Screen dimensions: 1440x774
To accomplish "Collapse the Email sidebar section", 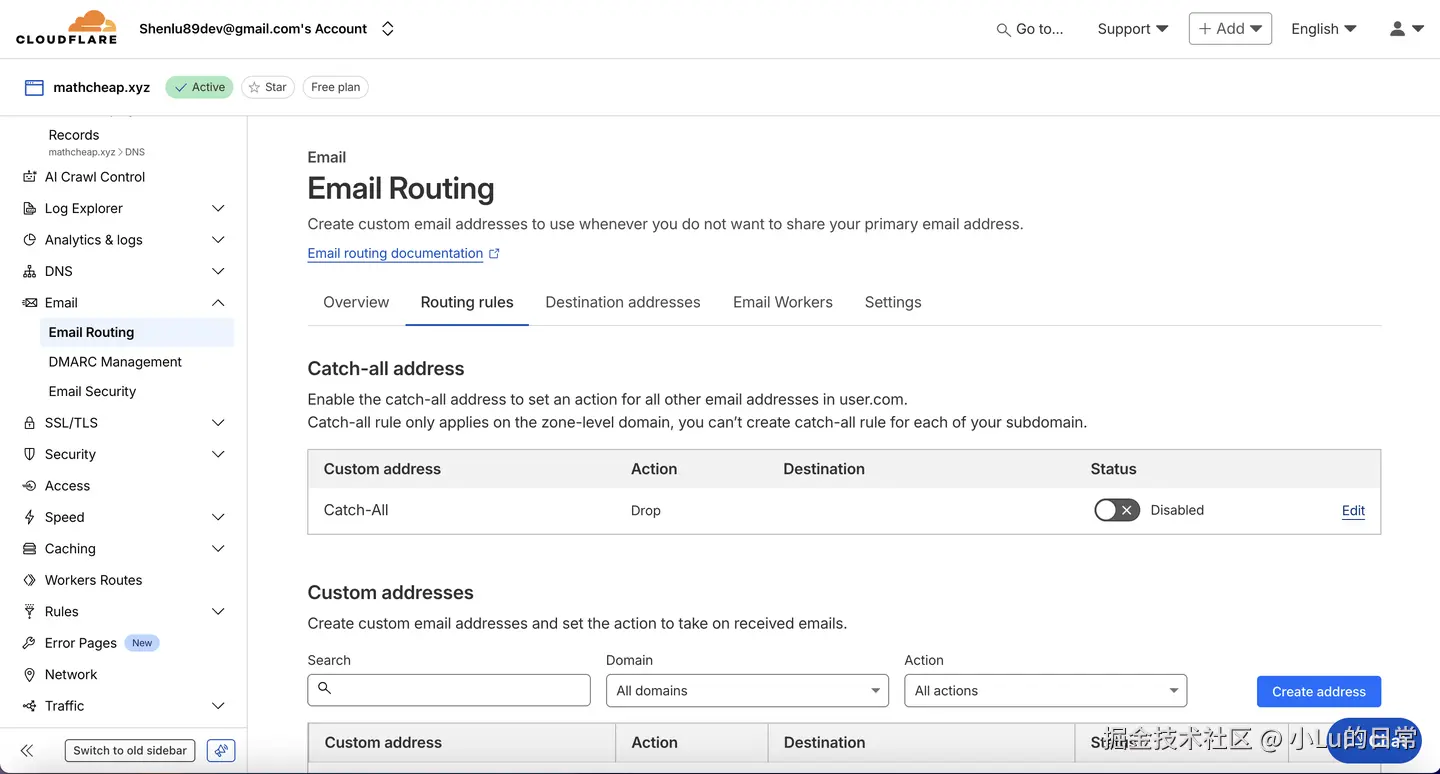I will point(218,303).
